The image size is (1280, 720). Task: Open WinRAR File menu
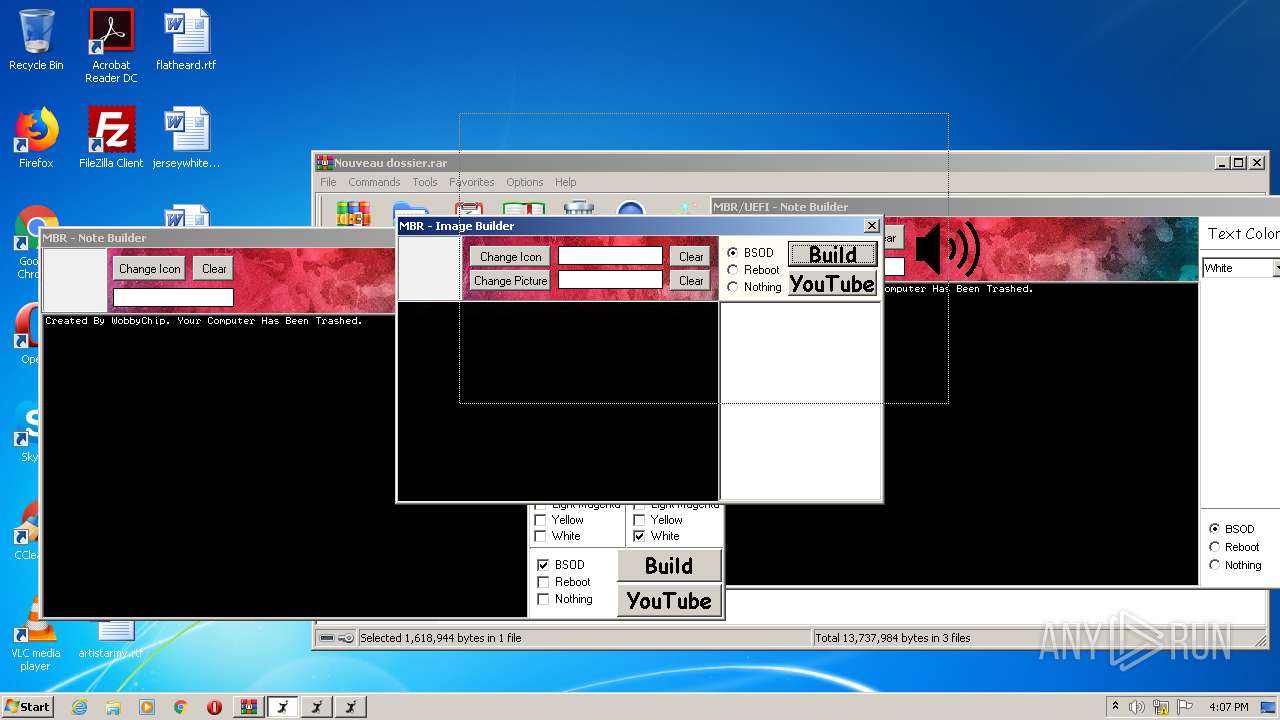328,182
